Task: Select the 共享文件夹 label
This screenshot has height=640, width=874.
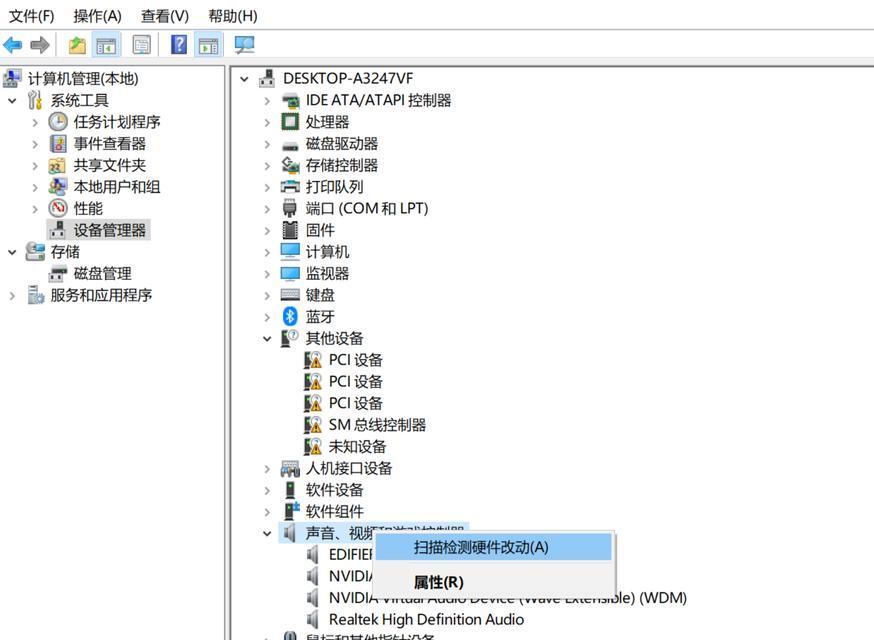Action: [109, 165]
